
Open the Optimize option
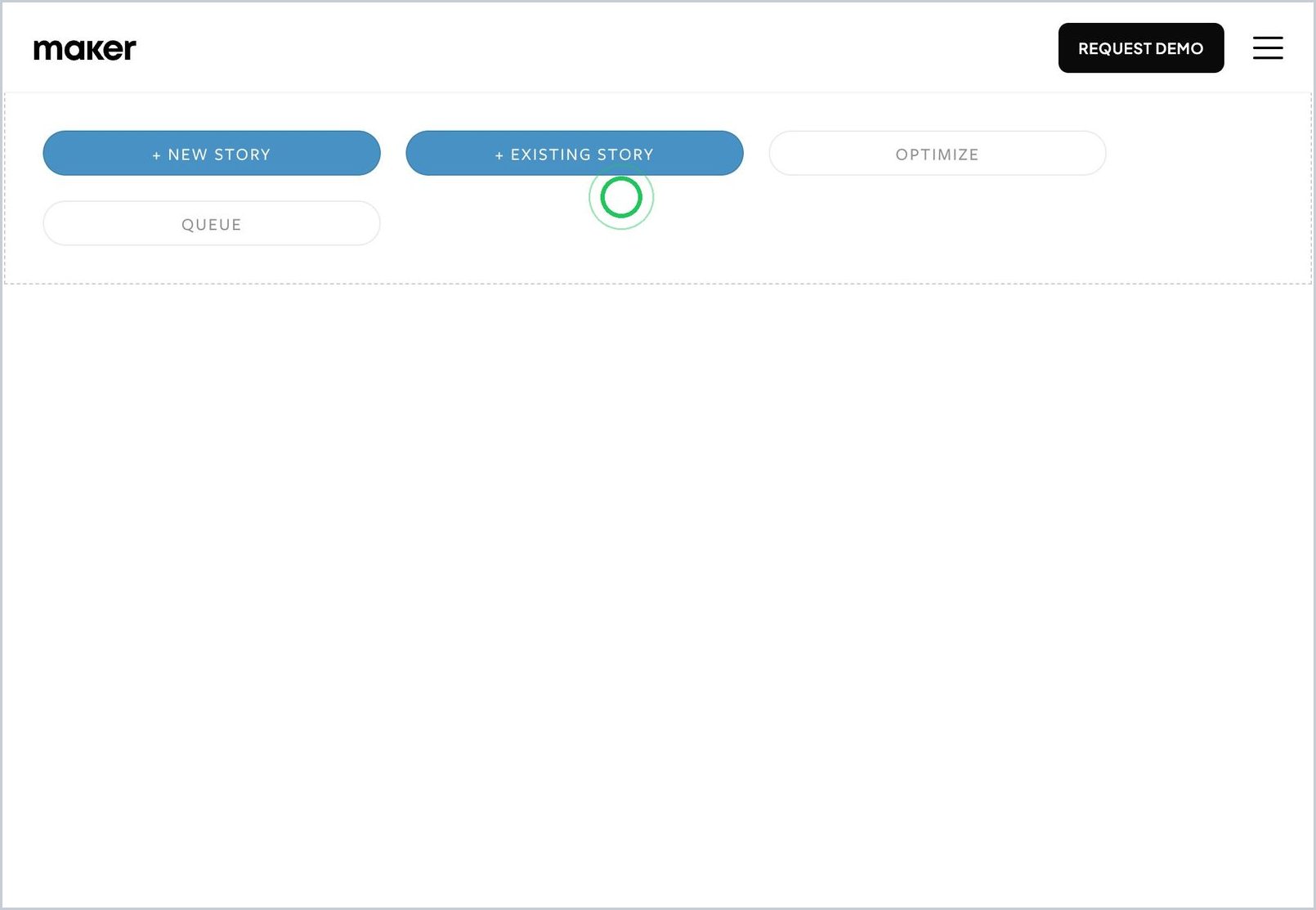[938, 154]
